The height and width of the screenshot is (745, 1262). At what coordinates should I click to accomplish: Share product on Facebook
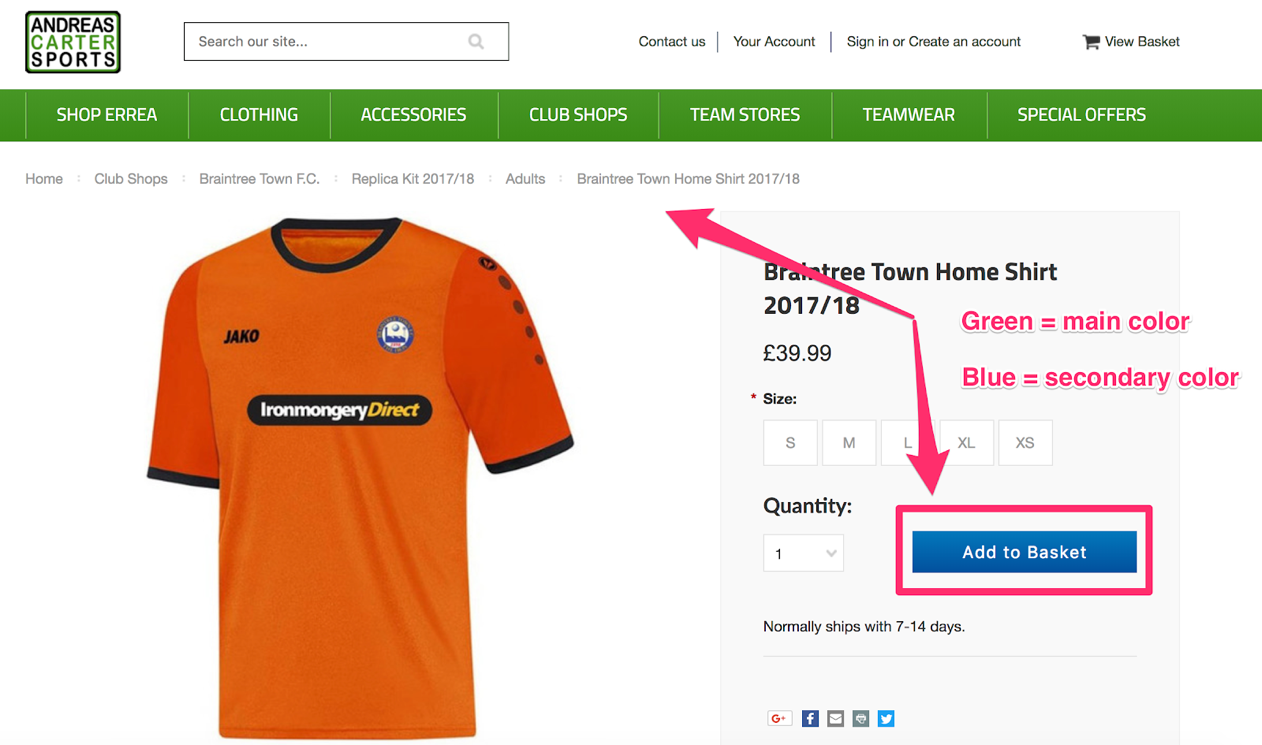(810, 718)
